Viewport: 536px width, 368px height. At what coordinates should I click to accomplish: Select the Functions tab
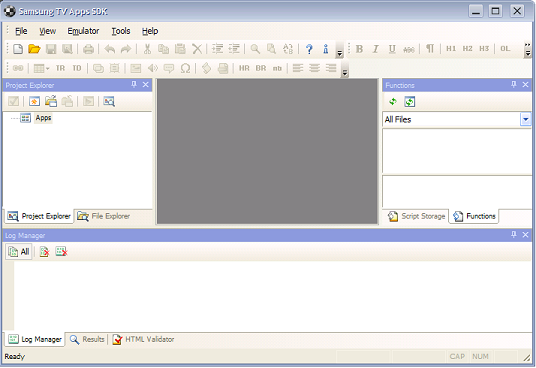[474, 216]
